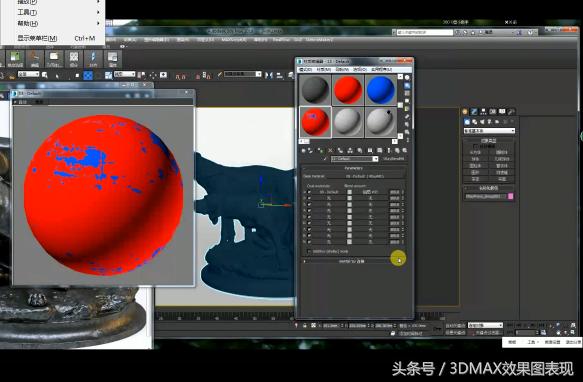This screenshot has width=583, height=382.
Task: Toggle third coat material checkbox
Action: click(x=309, y=205)
